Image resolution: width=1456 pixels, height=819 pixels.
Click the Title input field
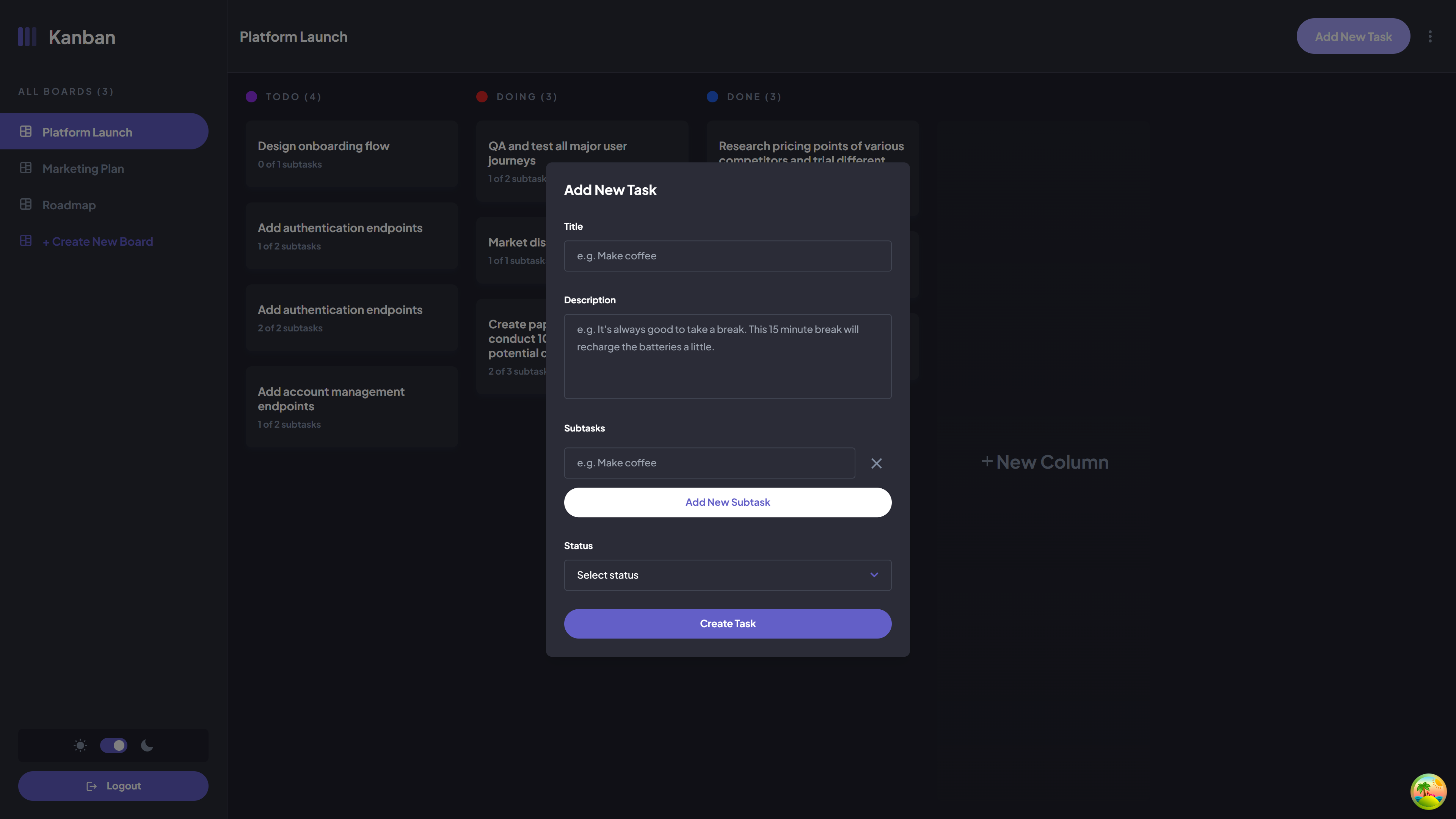pos(727,256)
